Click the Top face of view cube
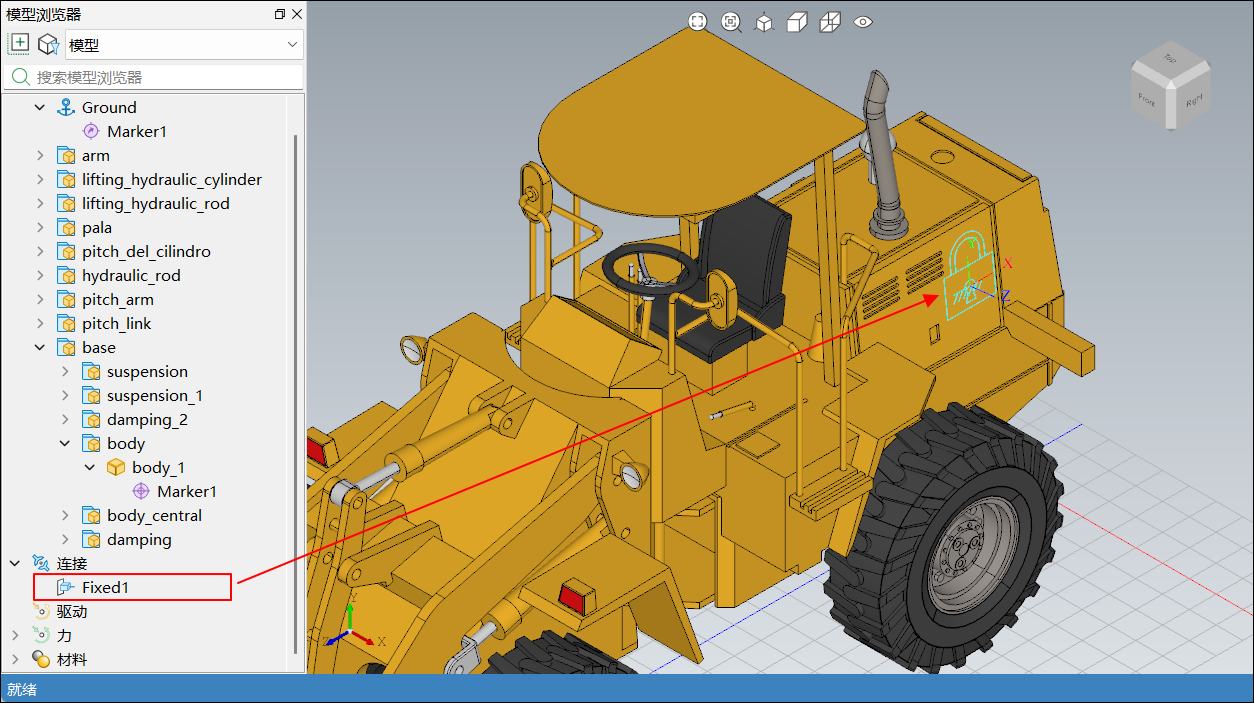 point(1169,61)
